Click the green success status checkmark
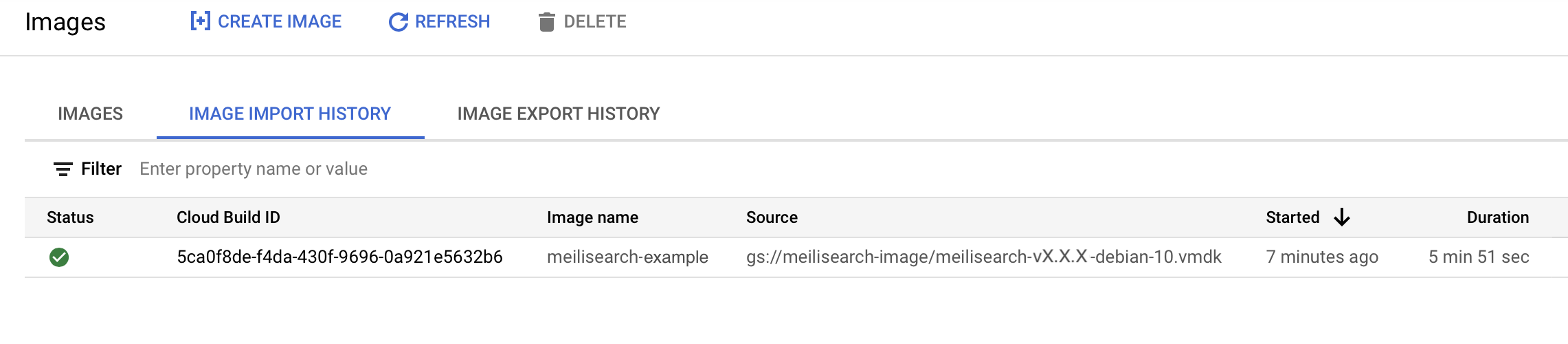This screenshot has height=344, width=1568. 59,257
